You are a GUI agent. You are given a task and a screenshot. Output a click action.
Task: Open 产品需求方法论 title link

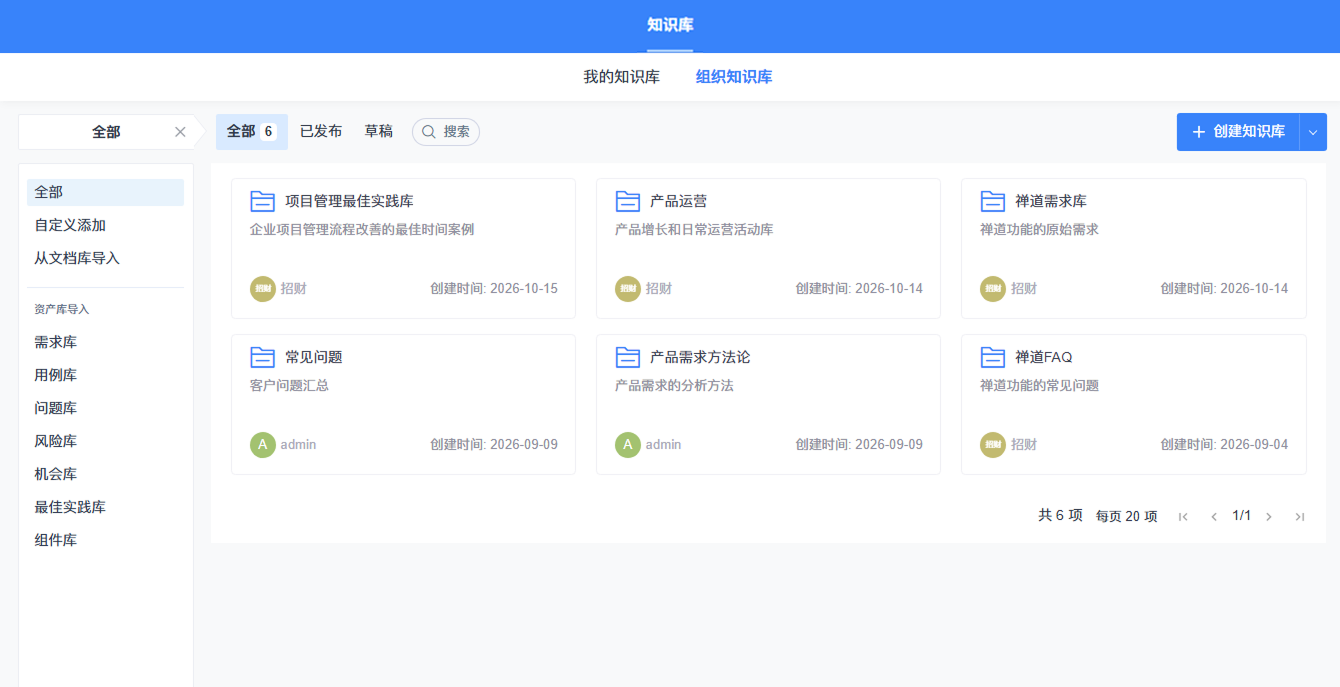[700, 357]
